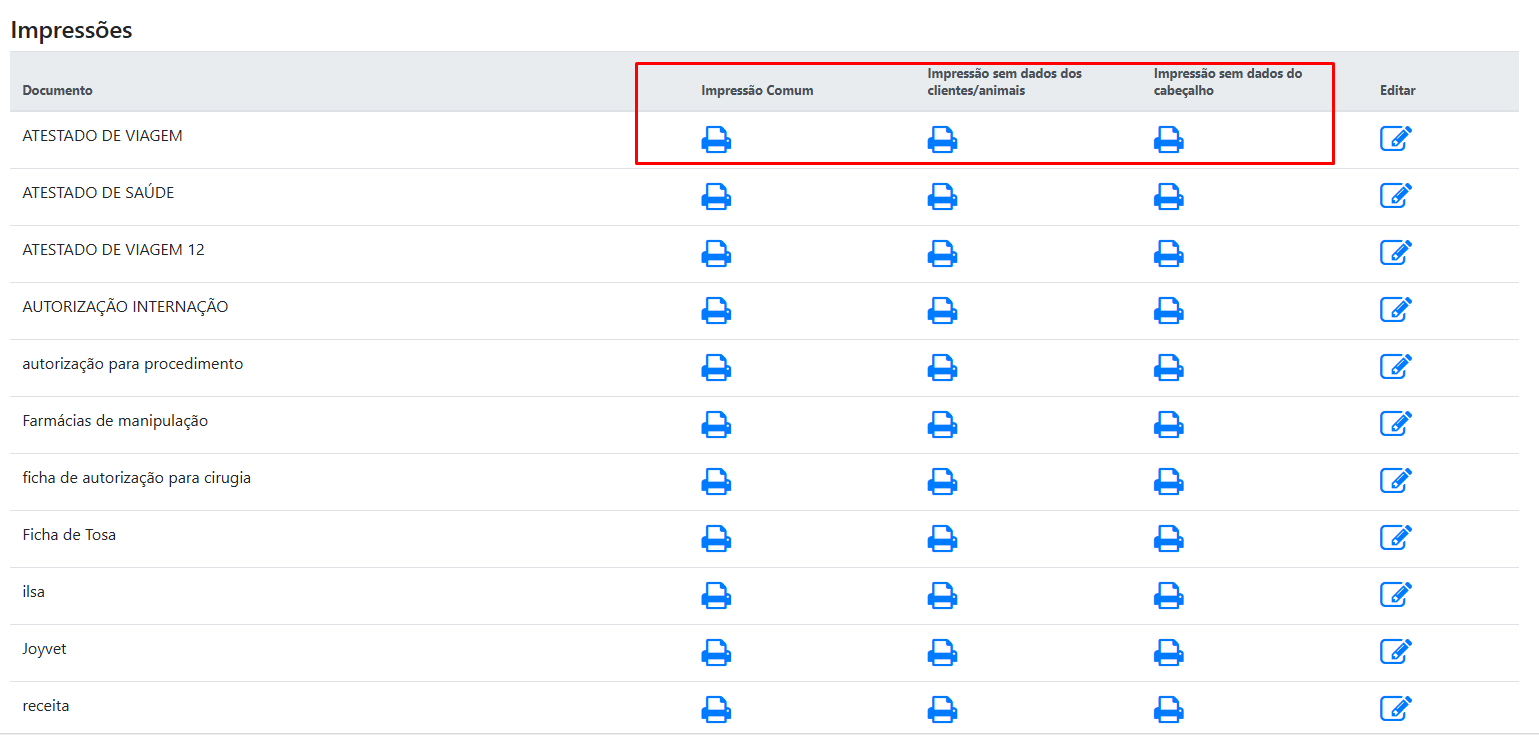Edit the receita document
The height and width of the screenshot is (735, 1539).
(1395, 709)
